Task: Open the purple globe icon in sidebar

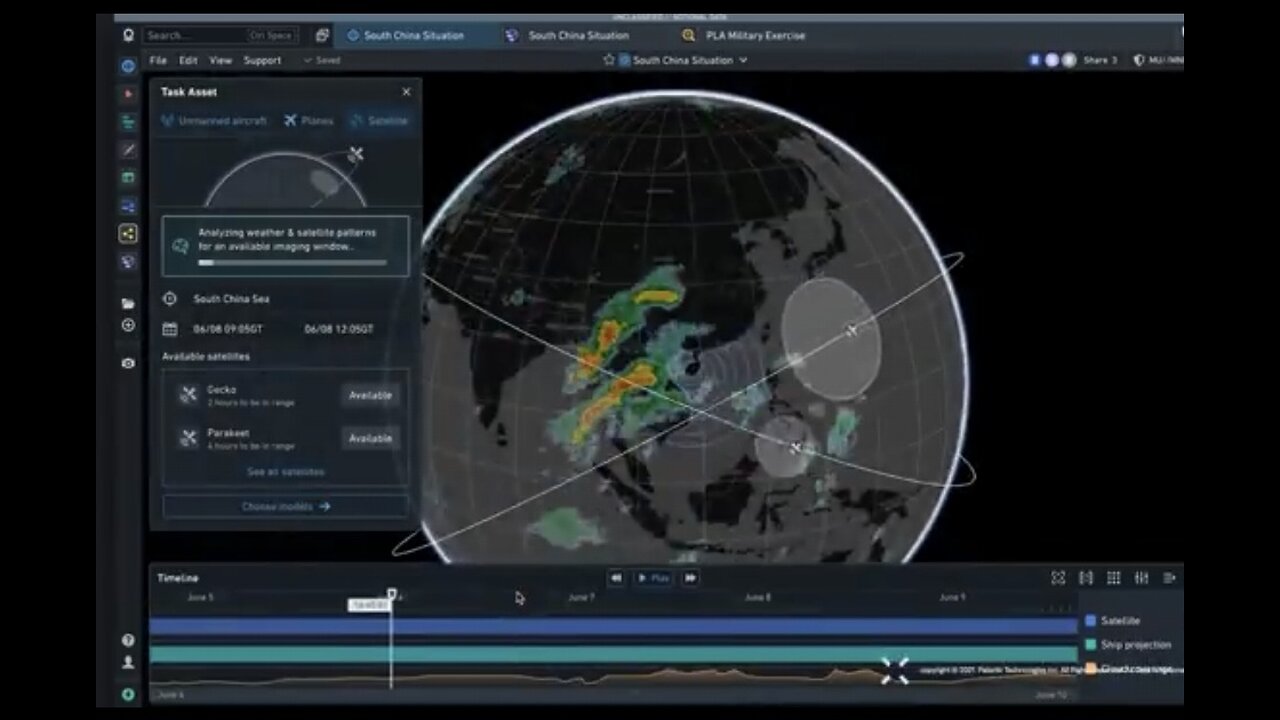Action: (128, 261)
